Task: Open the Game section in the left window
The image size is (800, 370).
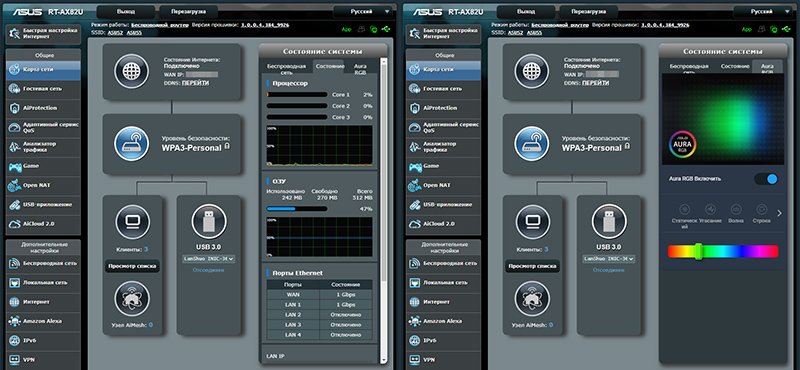Action: (43, 166)
